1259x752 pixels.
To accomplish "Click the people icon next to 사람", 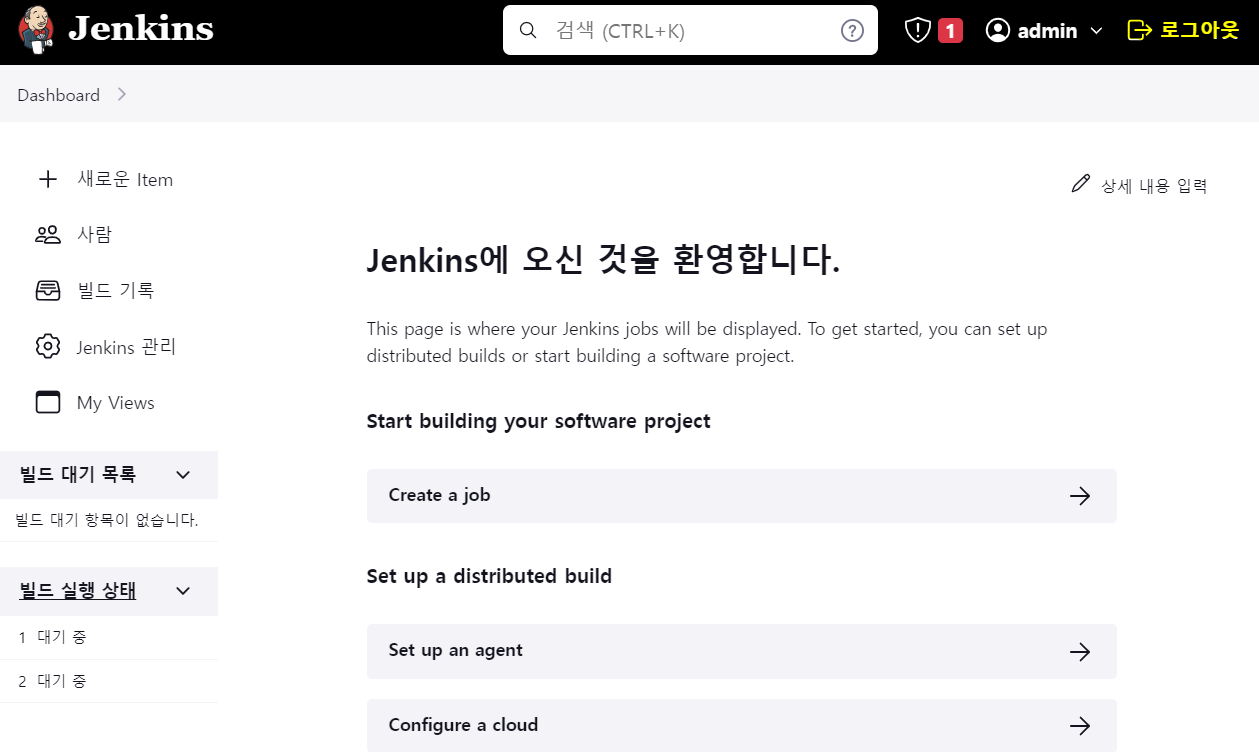I will 47,235.
